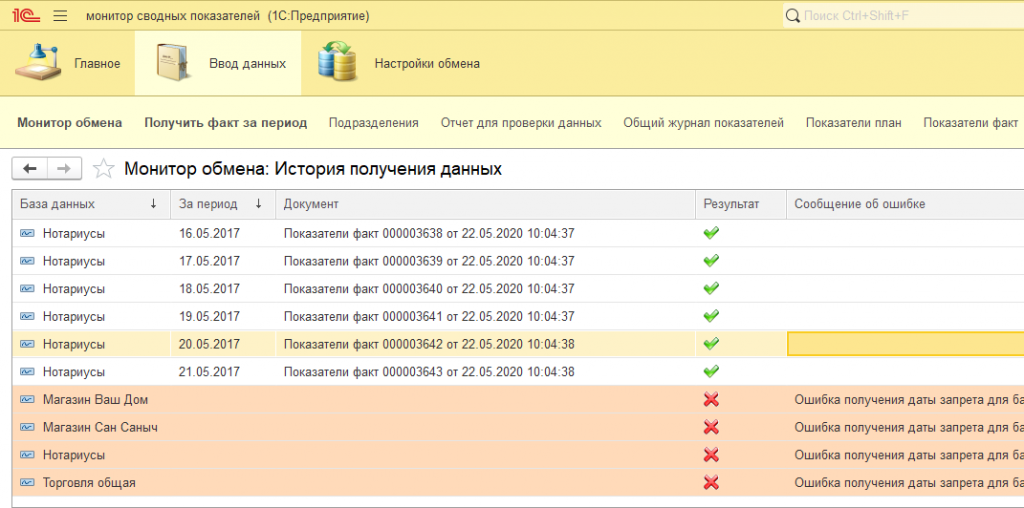Select document Показатели факт 000003639
1024x508 pixels.
pos(429,261)
